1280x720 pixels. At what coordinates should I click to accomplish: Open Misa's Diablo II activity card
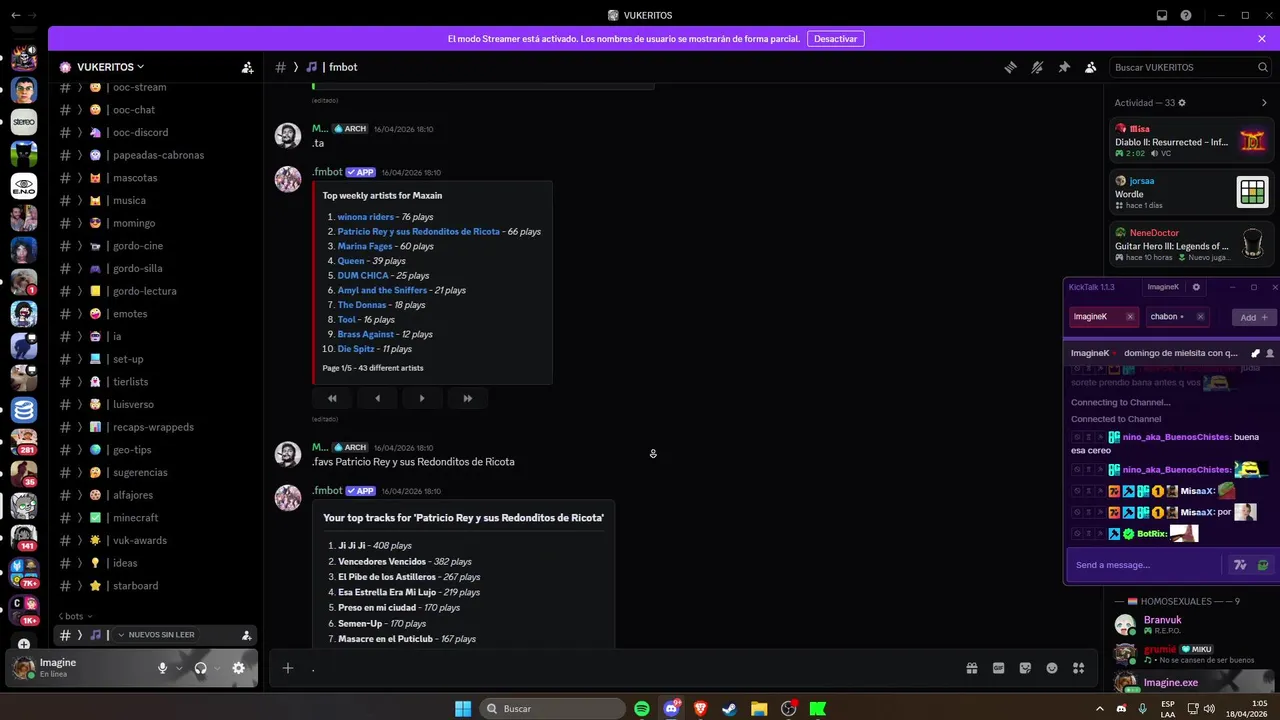click(x=1192, y=141)
